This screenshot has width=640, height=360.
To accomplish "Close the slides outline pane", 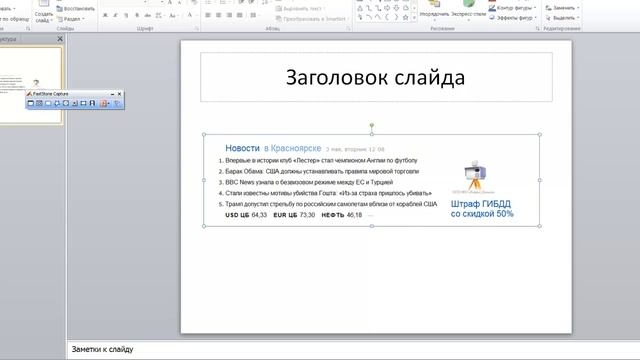I will coord(60,39).
